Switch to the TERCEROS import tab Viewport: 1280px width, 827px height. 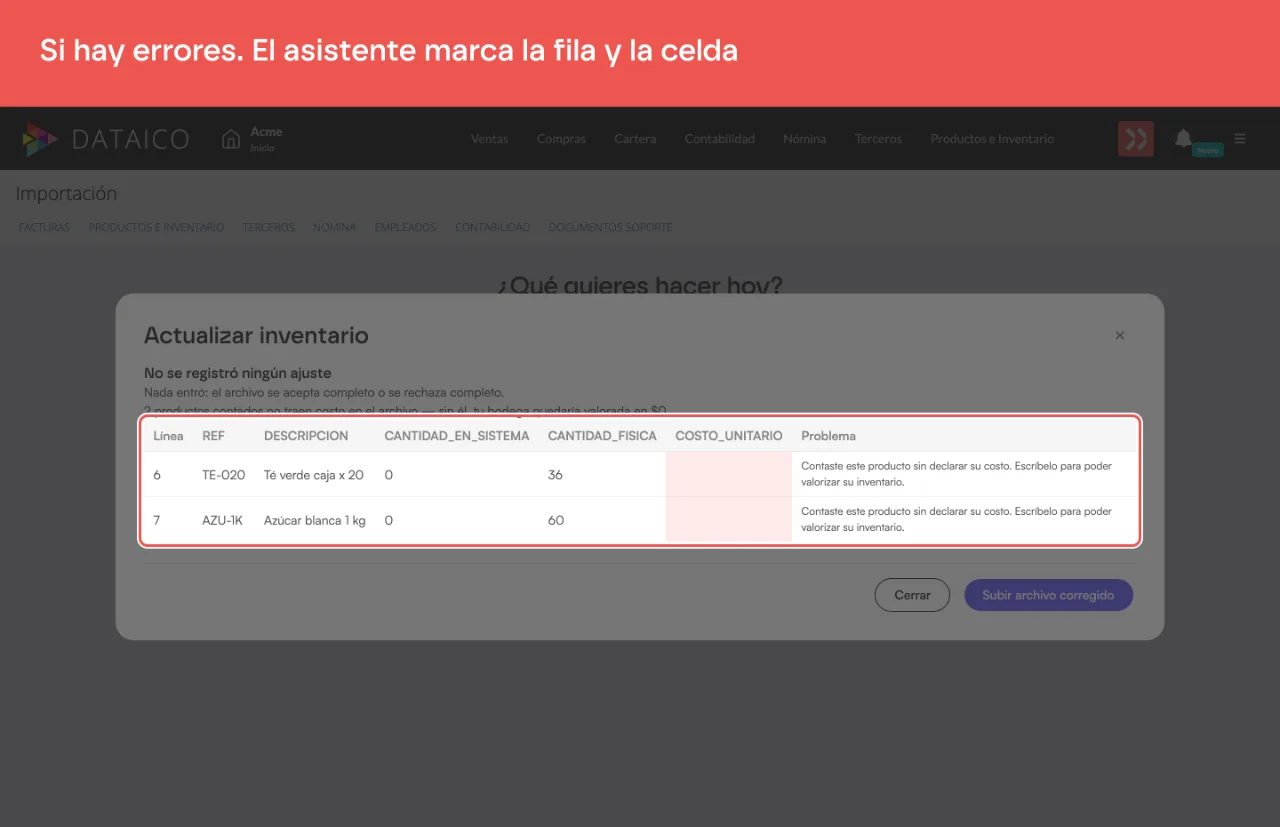(x=268, y=227)
